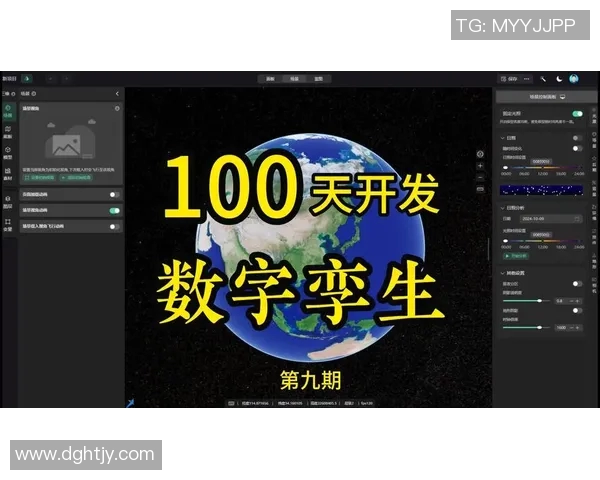Adjust the upper colorful time-of-day slider
The height and width of the screenshot is (480, 600).
tap(543, 167)
